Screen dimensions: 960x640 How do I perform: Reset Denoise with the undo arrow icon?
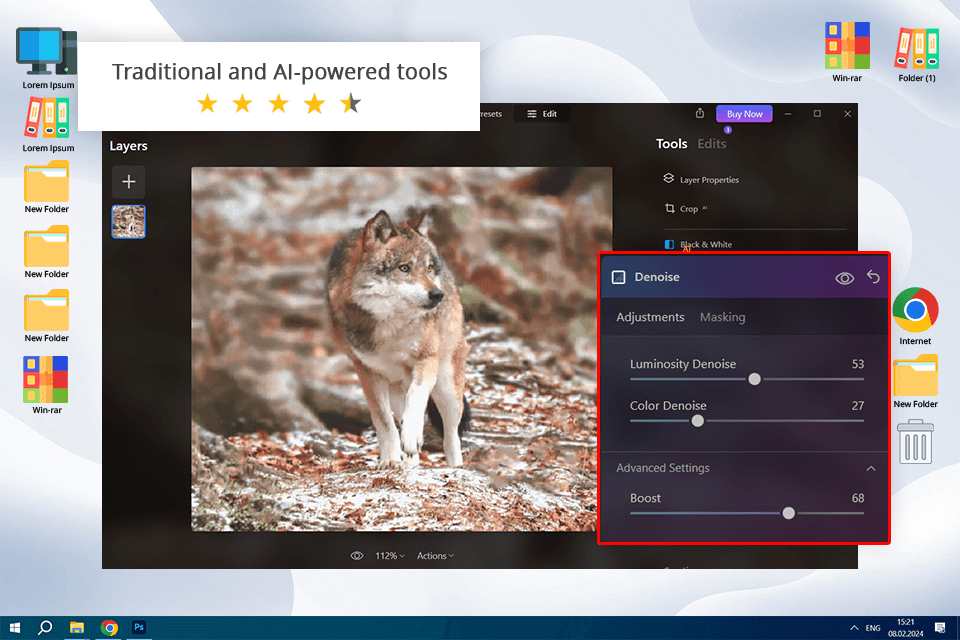[873, 277]
